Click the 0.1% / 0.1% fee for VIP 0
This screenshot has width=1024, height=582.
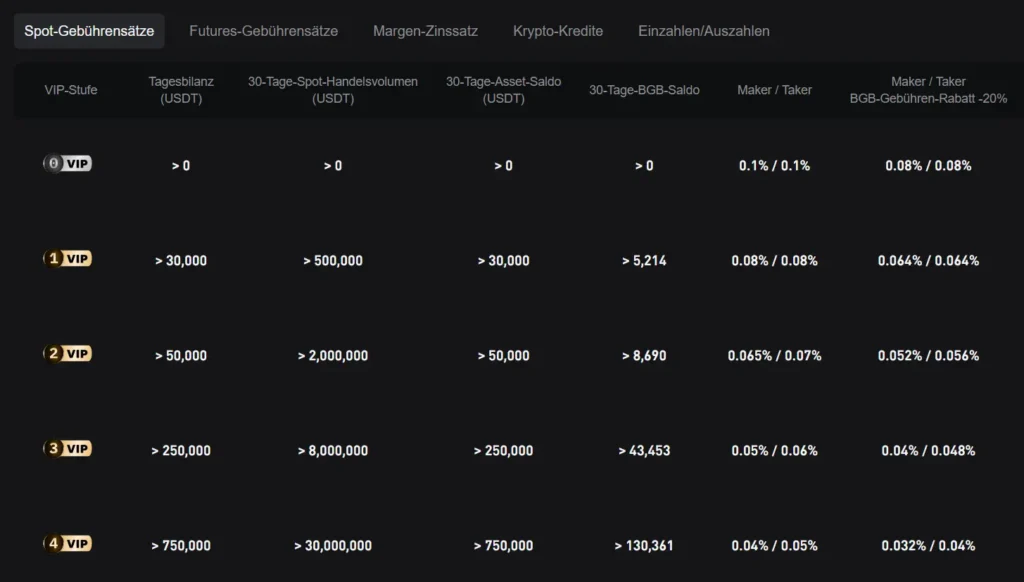(774, 166)
